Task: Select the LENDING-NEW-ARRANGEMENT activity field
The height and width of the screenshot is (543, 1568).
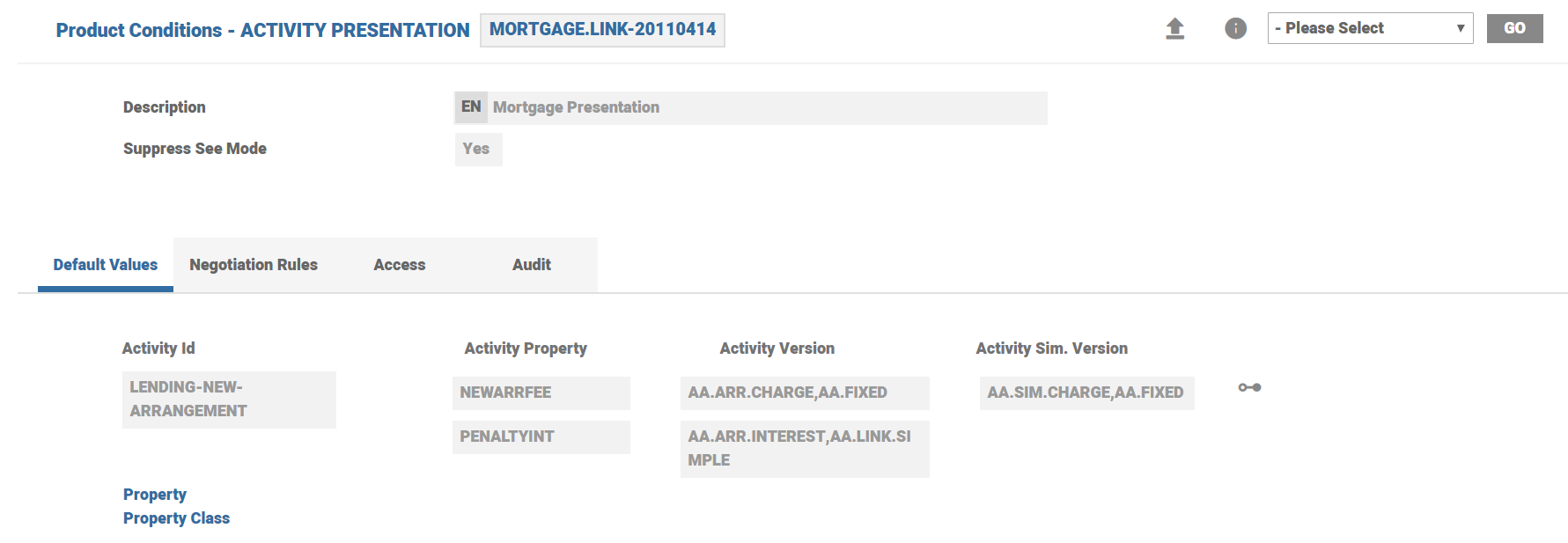Action: pyautogui.click(x=229, y=400)
